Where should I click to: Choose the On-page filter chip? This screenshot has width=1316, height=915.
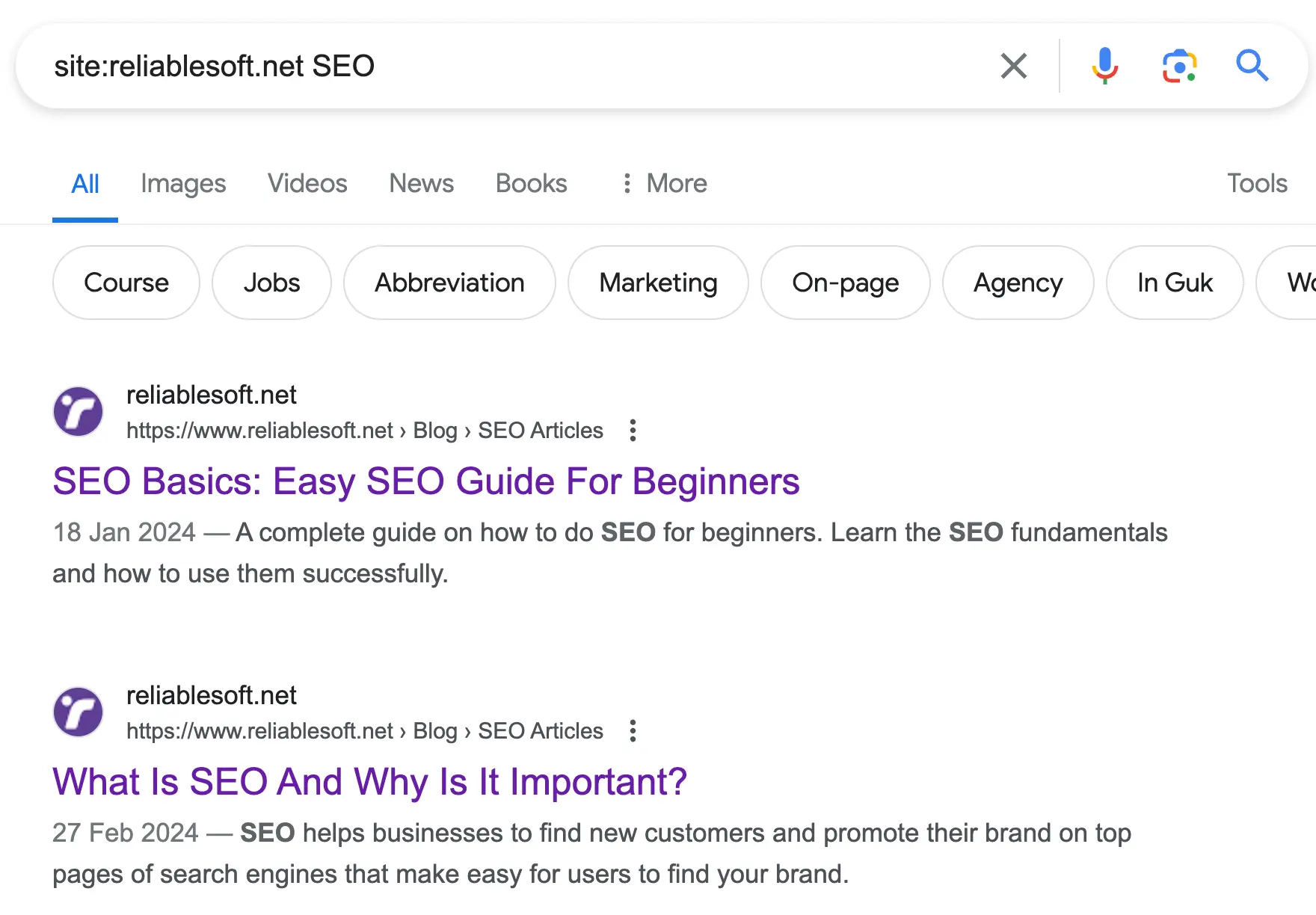coord(845,283)
